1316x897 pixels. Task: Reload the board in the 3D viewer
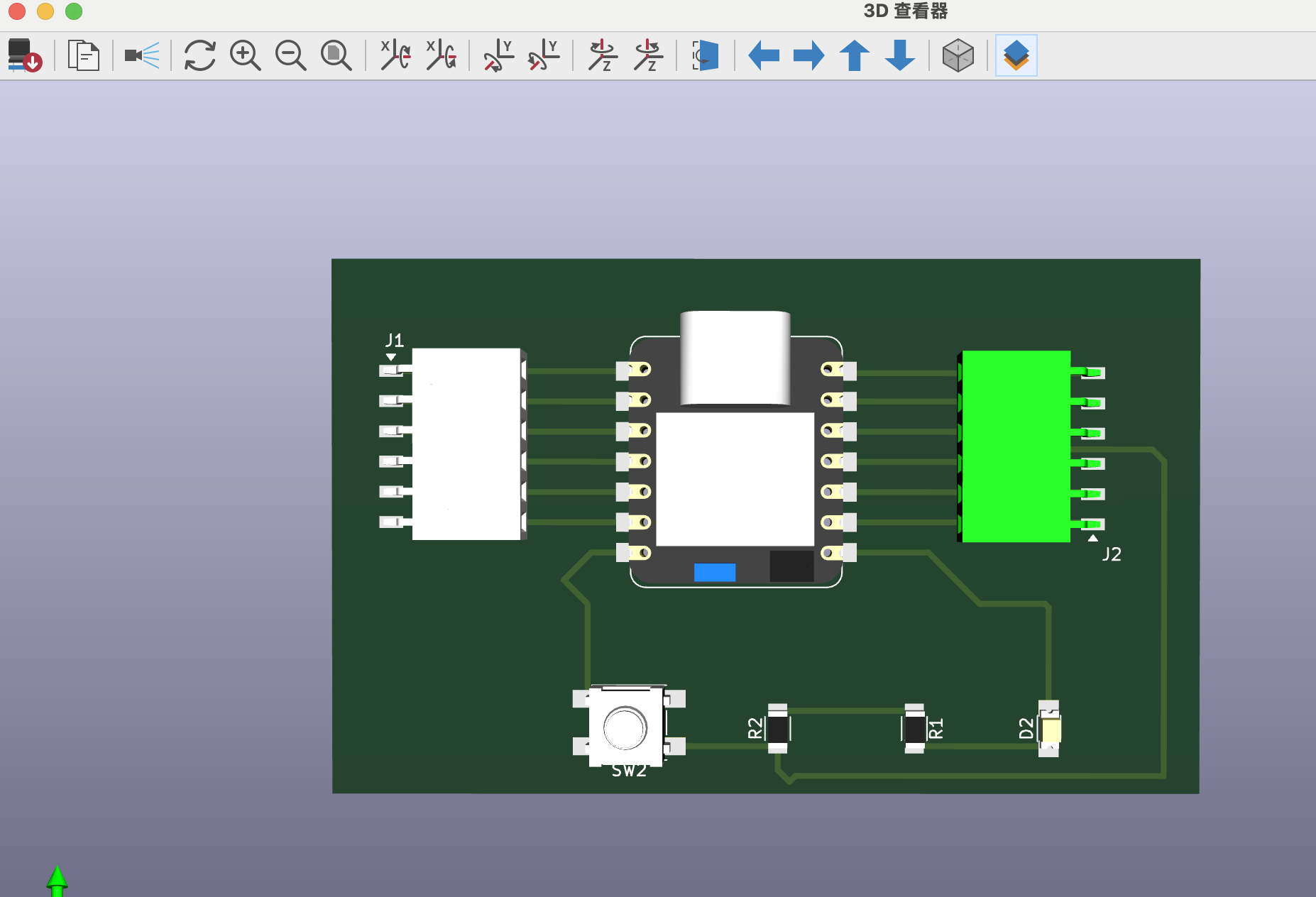click(x=23, y=55)
